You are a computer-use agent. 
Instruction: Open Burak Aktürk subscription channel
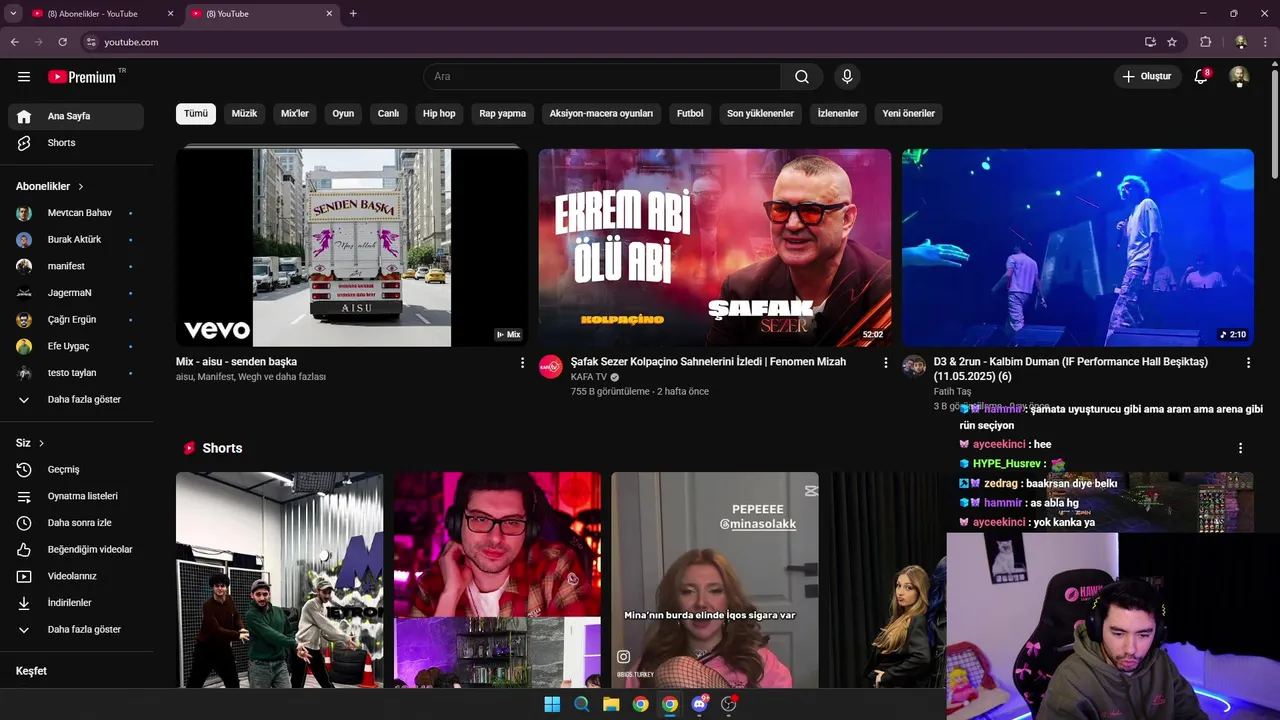(76, 240)
